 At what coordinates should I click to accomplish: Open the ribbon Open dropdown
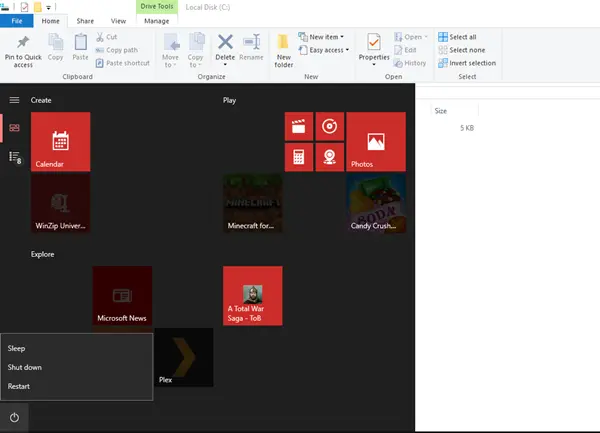tap(411, 37)
